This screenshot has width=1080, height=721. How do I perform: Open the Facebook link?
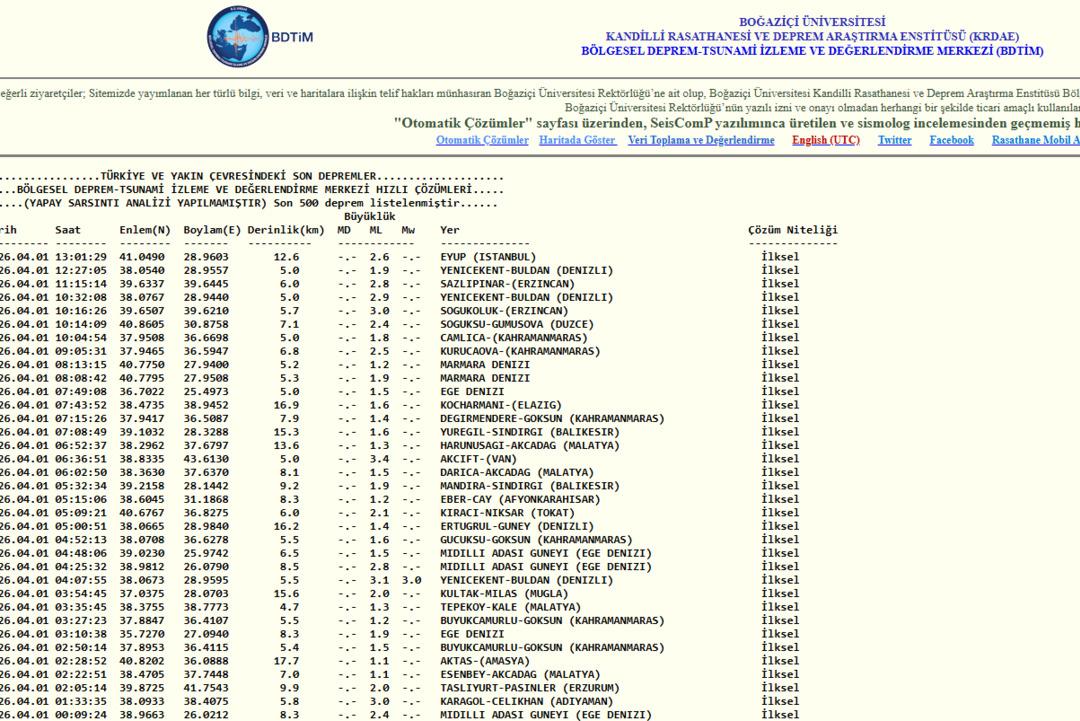click(x=951, y=140)
